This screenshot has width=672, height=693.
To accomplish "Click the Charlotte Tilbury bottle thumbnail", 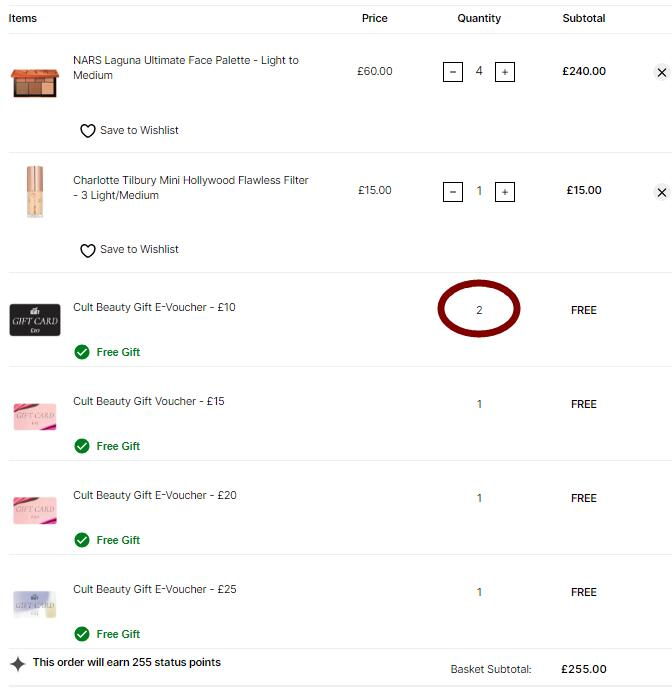I will click(35, 191).
